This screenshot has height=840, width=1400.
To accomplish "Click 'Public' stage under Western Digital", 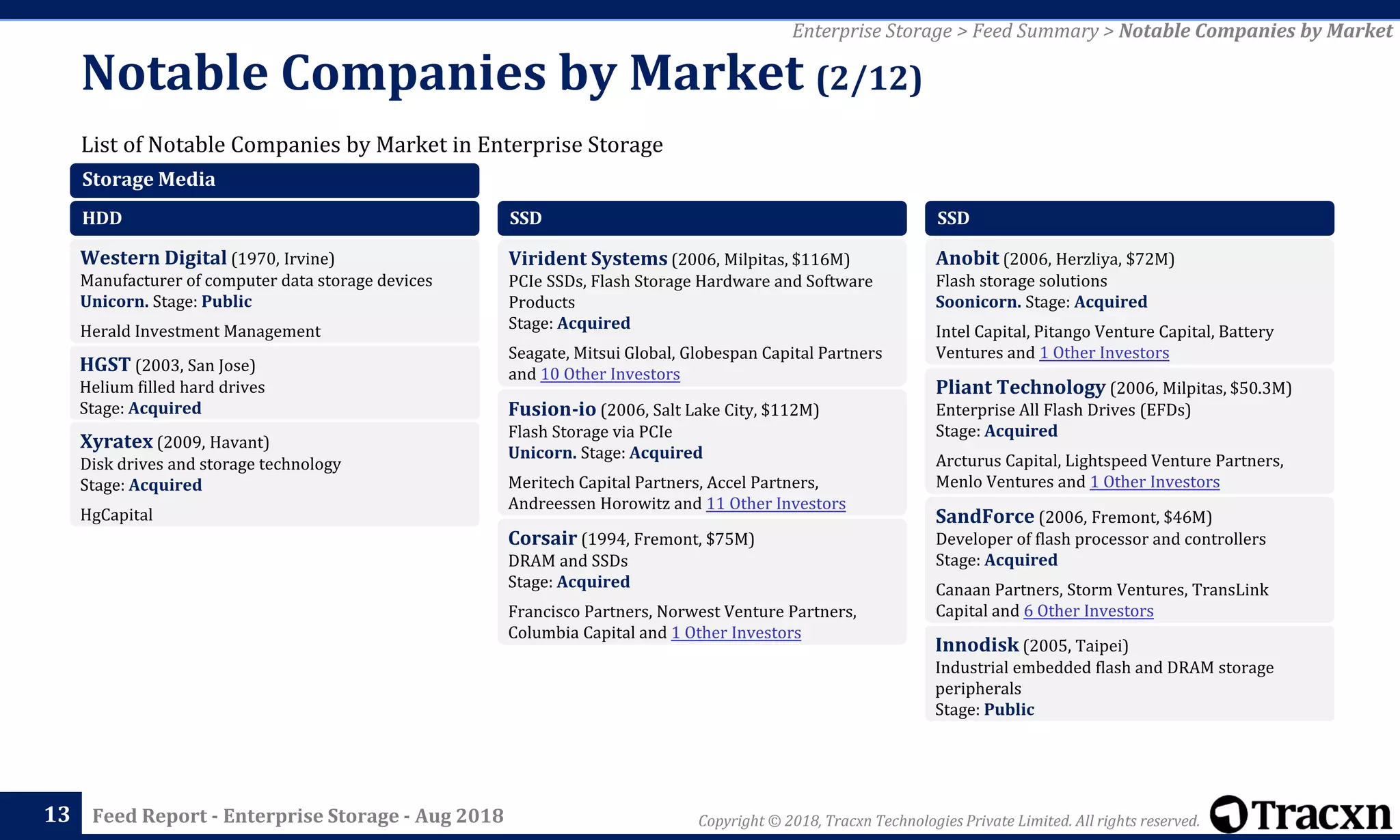I will 226,301.
